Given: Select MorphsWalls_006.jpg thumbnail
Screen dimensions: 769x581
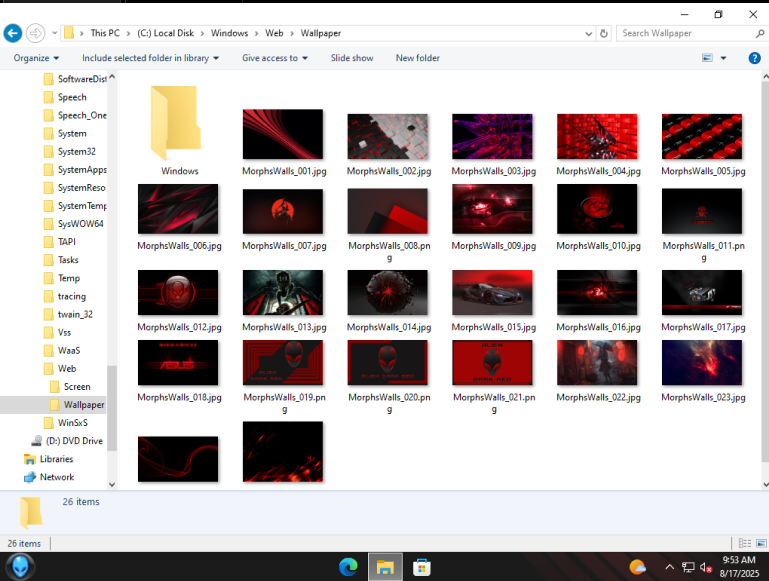Looking at the screenshot, I should 178,209.
